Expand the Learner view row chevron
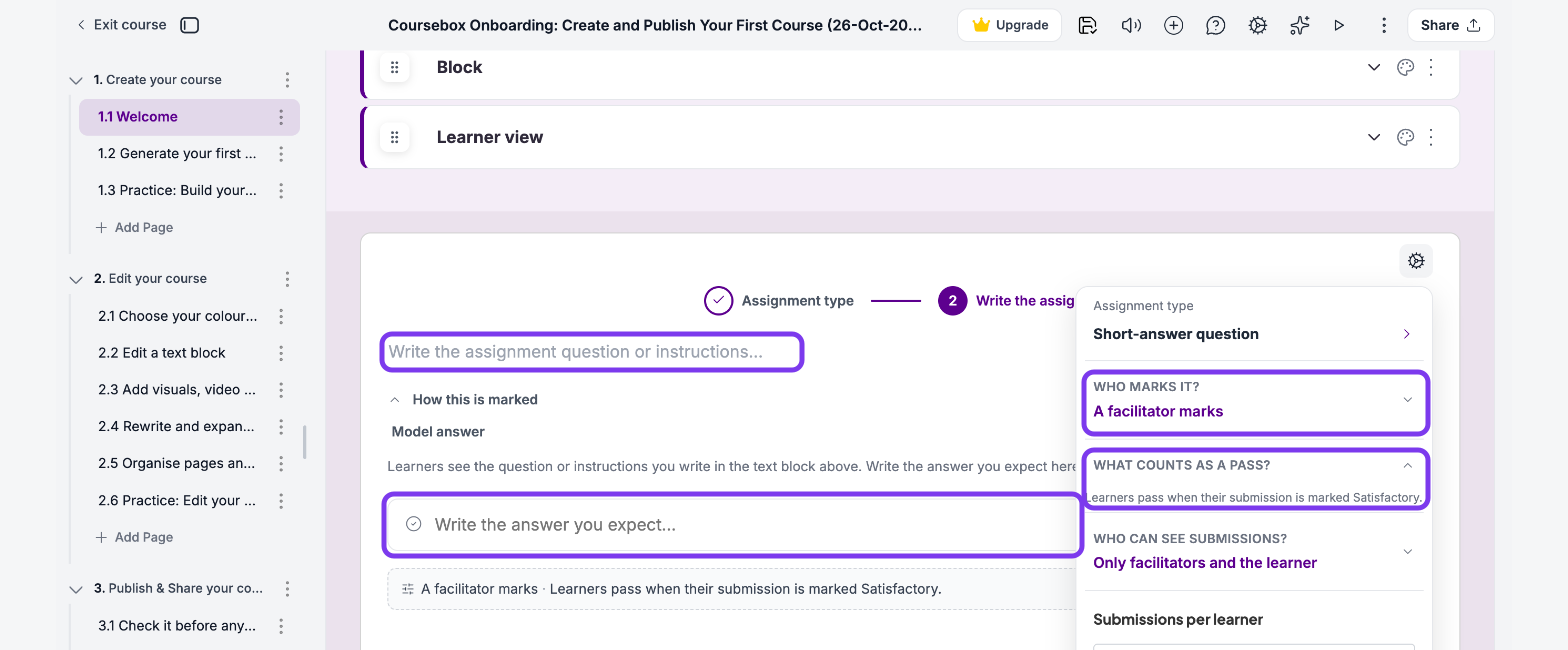The height and width of the screenshot is (650, 1568). 1374,137
